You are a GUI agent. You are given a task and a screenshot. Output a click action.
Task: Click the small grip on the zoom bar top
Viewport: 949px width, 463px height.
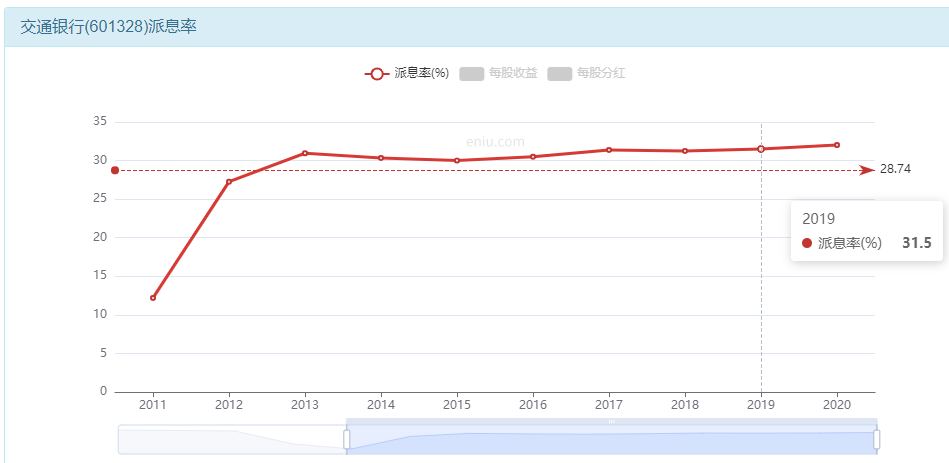coord(612,421)
